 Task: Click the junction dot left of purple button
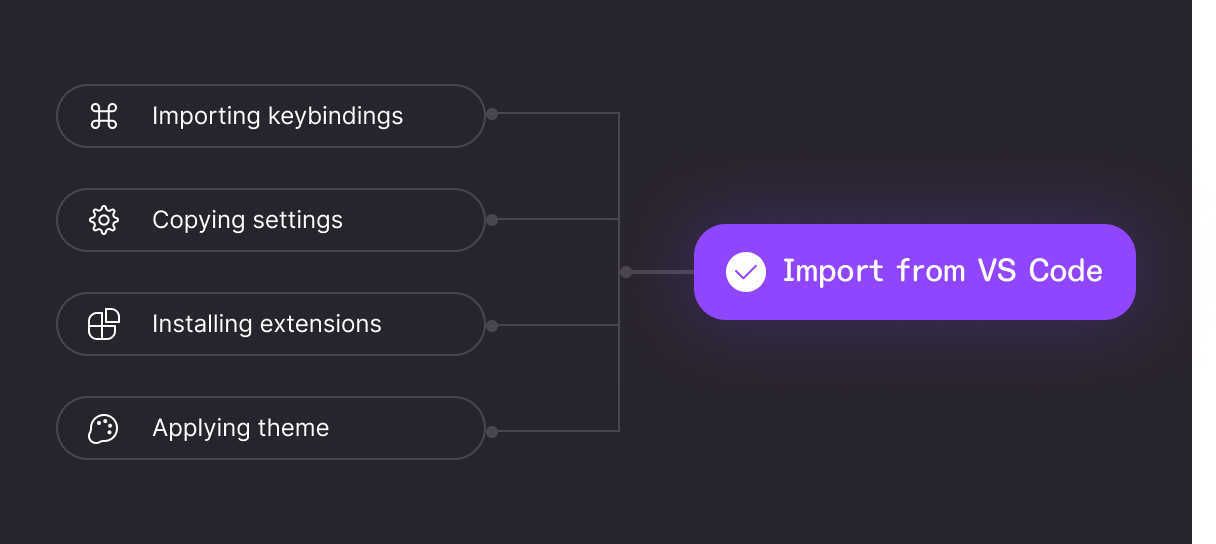tap(626, 272)
